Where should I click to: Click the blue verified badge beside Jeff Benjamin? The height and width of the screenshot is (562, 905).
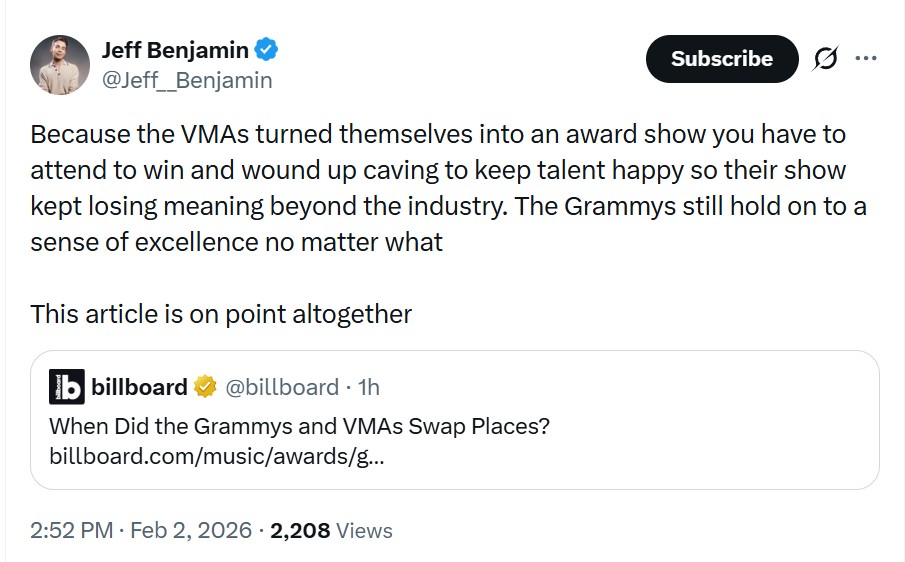click(266, 49)
